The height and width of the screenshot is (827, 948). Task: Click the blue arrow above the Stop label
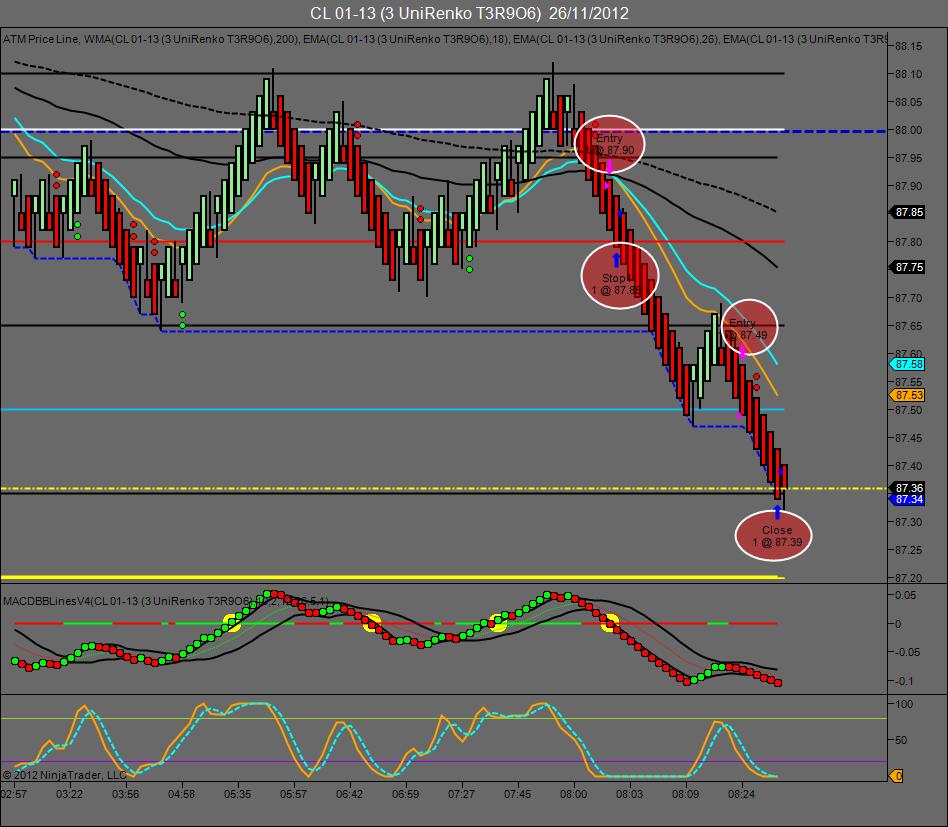616,260
